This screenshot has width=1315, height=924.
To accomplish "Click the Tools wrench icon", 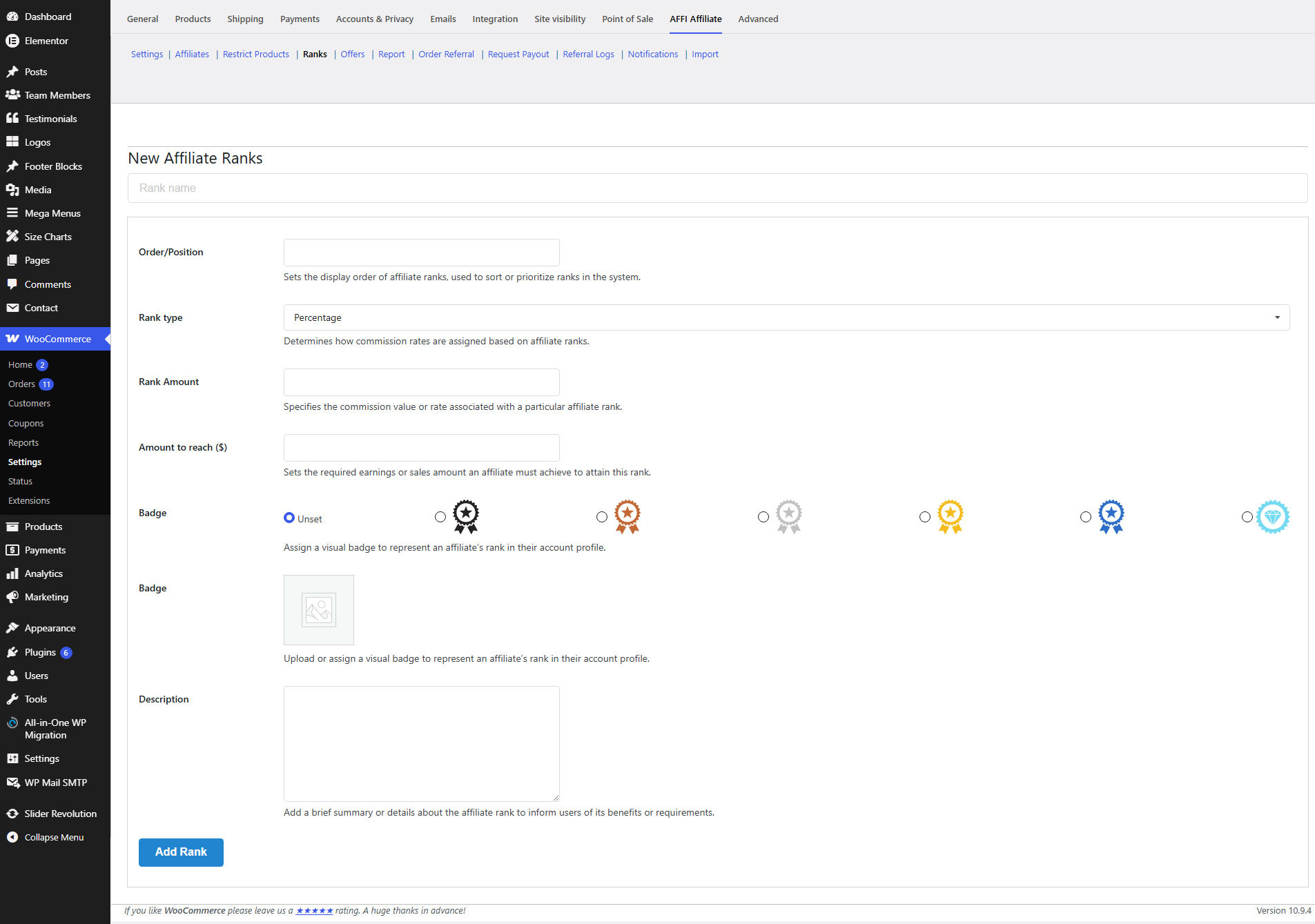I will (x=12, y=699).
